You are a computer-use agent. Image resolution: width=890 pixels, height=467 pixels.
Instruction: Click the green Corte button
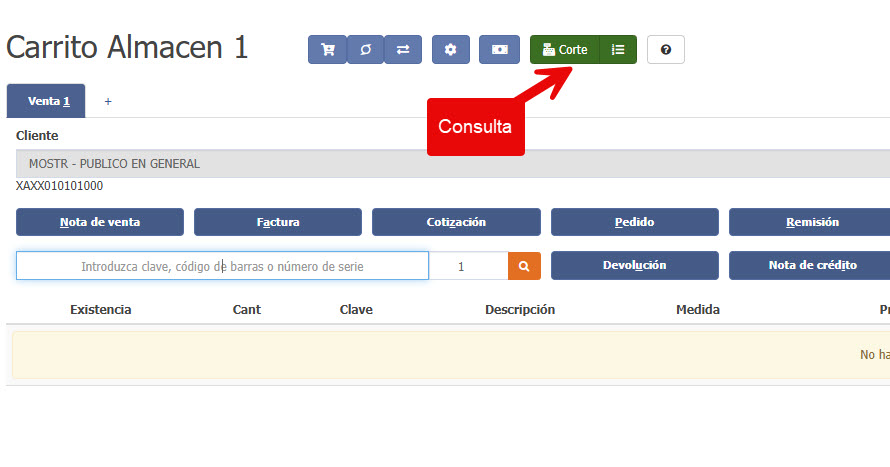565,50
